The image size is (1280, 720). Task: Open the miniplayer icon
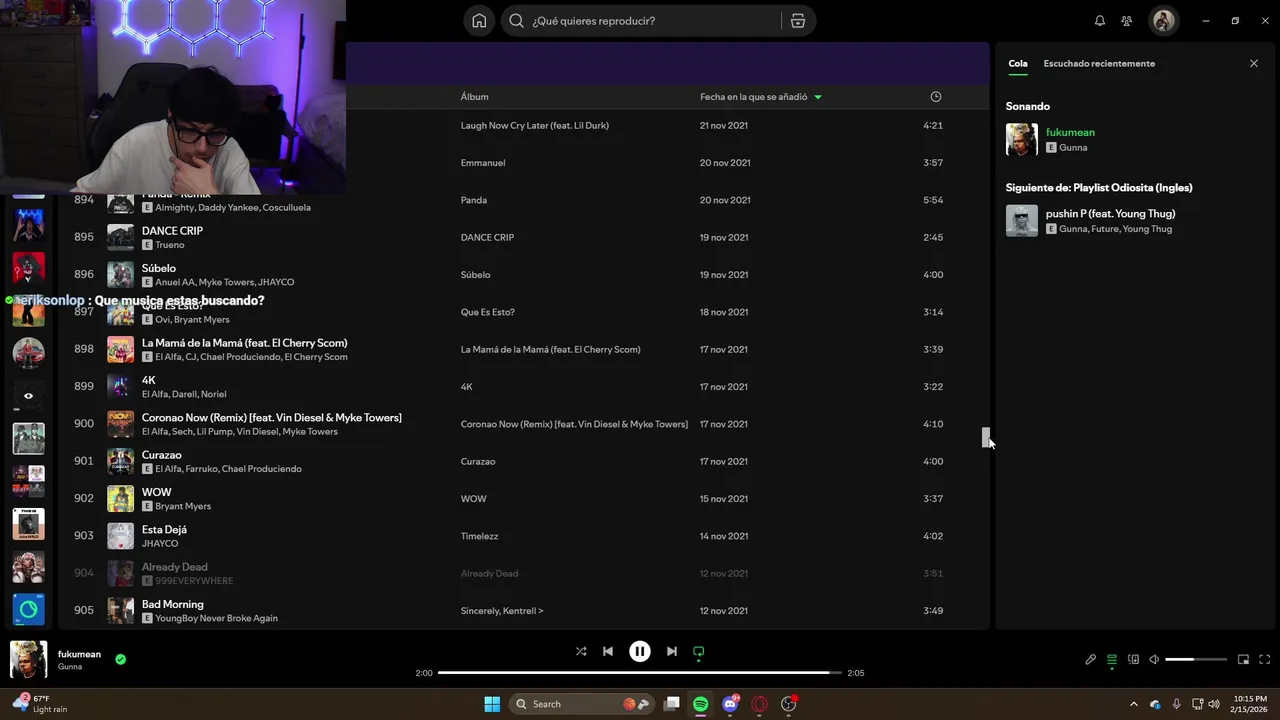(x=1244, y=659)
